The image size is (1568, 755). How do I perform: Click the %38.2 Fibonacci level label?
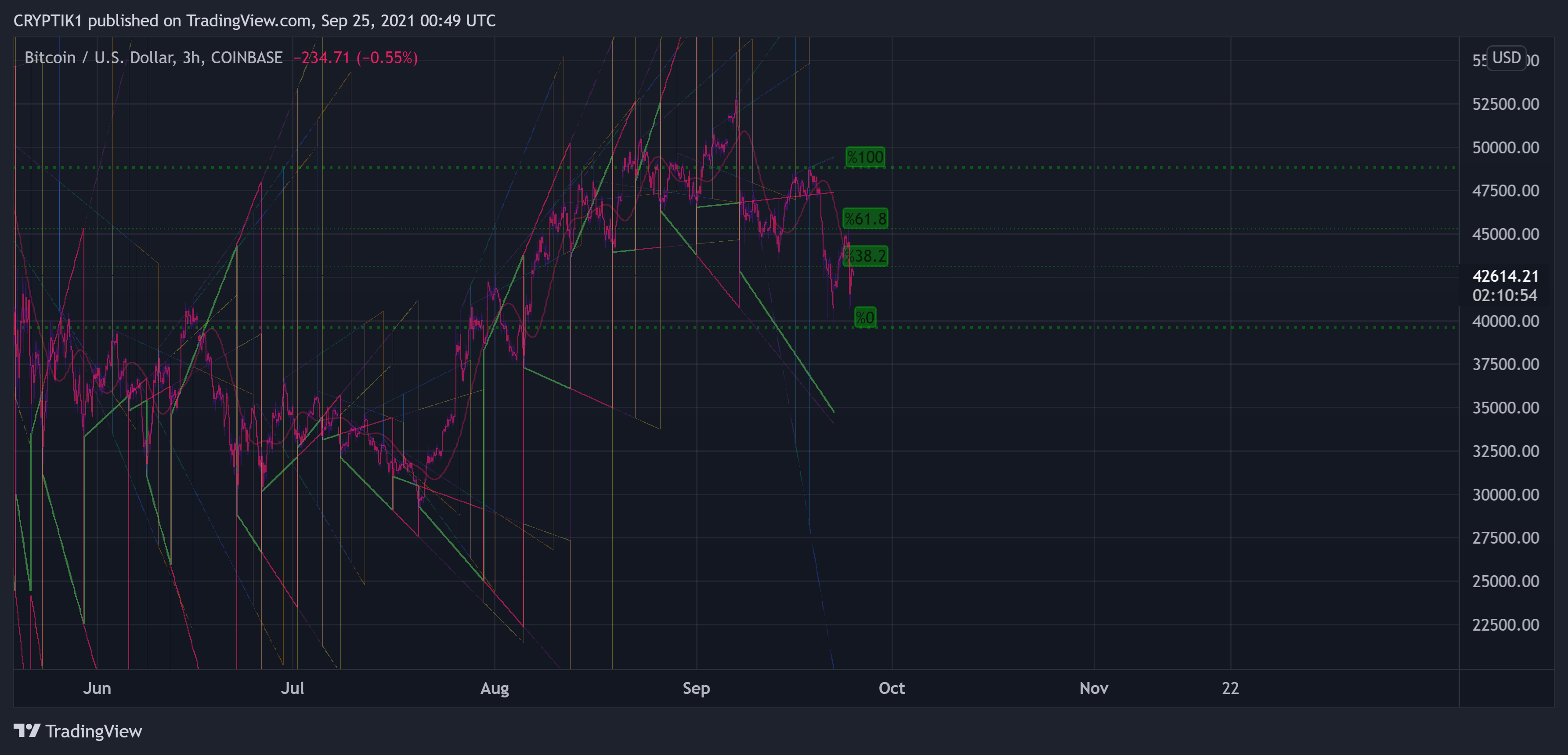(x=865, y=256)
